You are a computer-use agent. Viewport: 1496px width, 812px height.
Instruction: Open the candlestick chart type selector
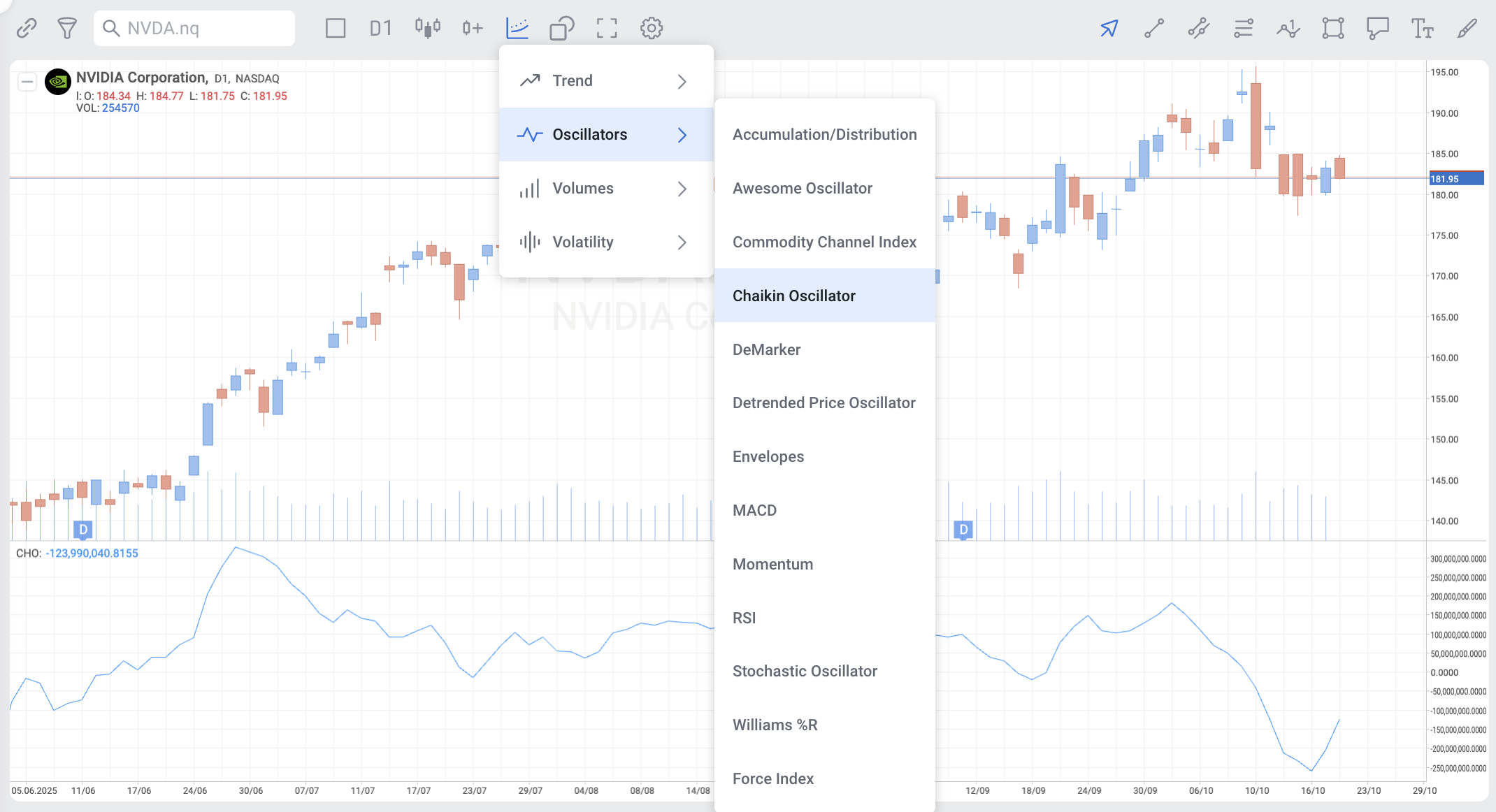pos(427,29)
